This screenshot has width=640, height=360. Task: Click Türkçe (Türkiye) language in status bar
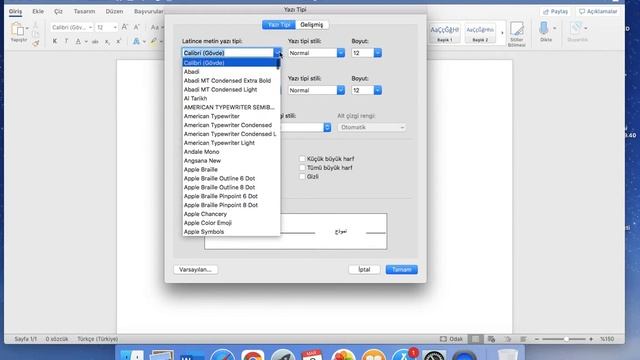[x=98, y=339]
